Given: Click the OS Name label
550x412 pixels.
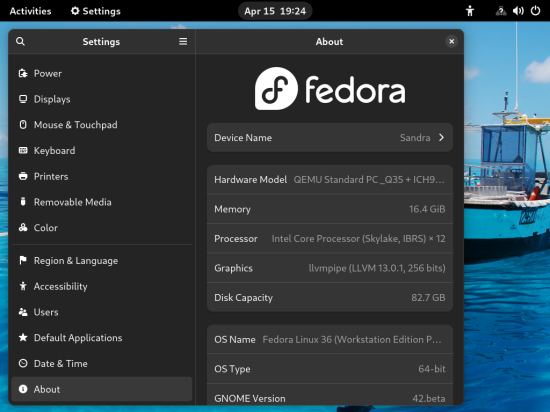Looking at the screenshot, I should [235, 339].
